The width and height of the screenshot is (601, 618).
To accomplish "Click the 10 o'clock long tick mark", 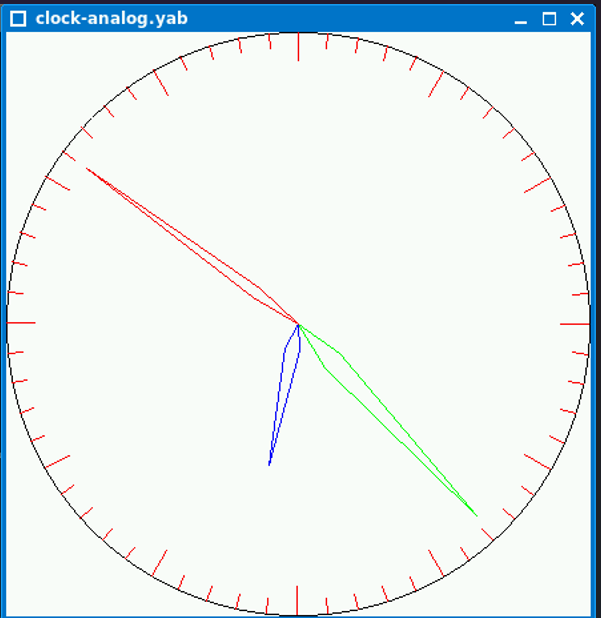I will (x=58, y=185).
